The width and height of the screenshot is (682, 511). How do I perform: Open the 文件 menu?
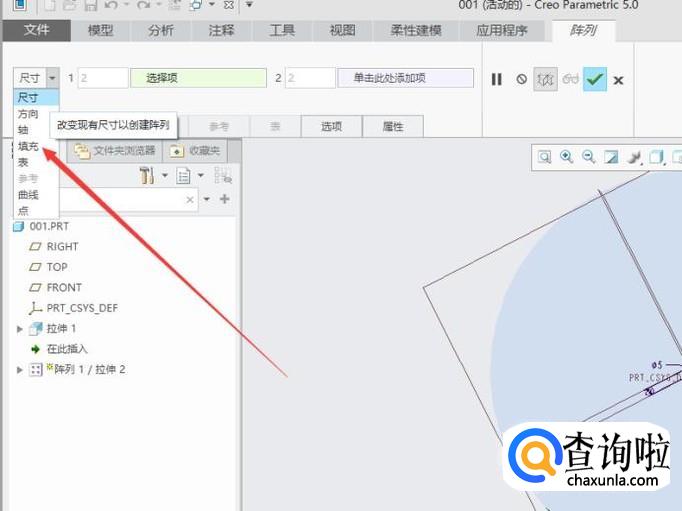pyautogui.click(x=37, y=30)
